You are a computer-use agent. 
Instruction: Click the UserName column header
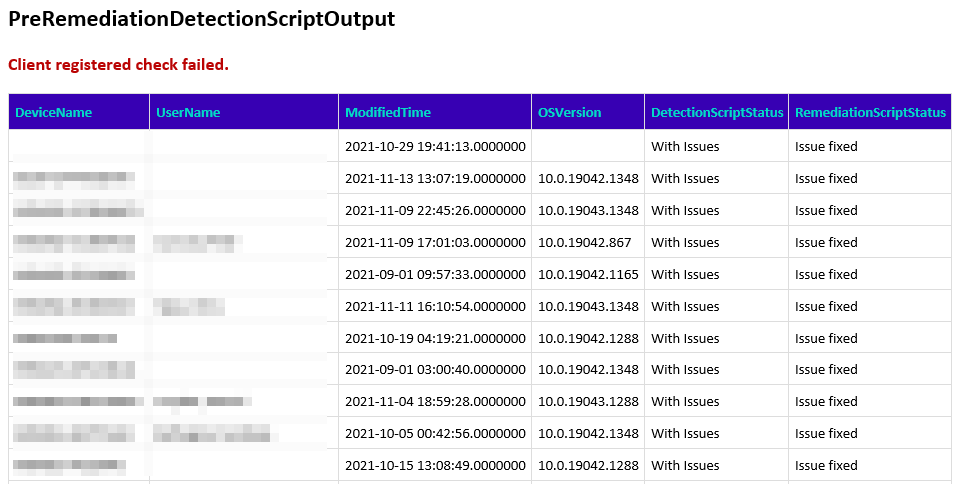click(188, 113)
